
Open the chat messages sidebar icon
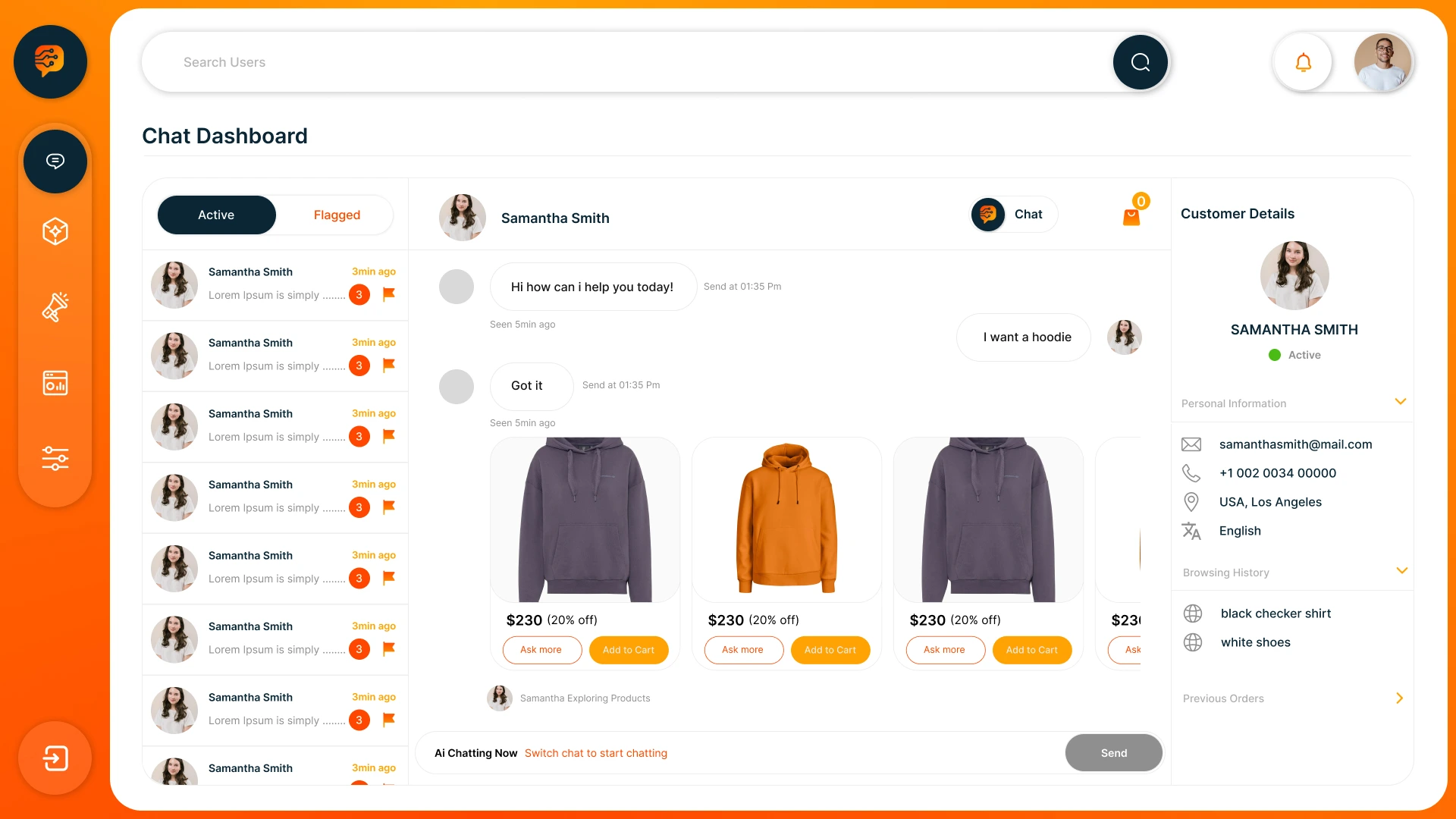[55, 161]
